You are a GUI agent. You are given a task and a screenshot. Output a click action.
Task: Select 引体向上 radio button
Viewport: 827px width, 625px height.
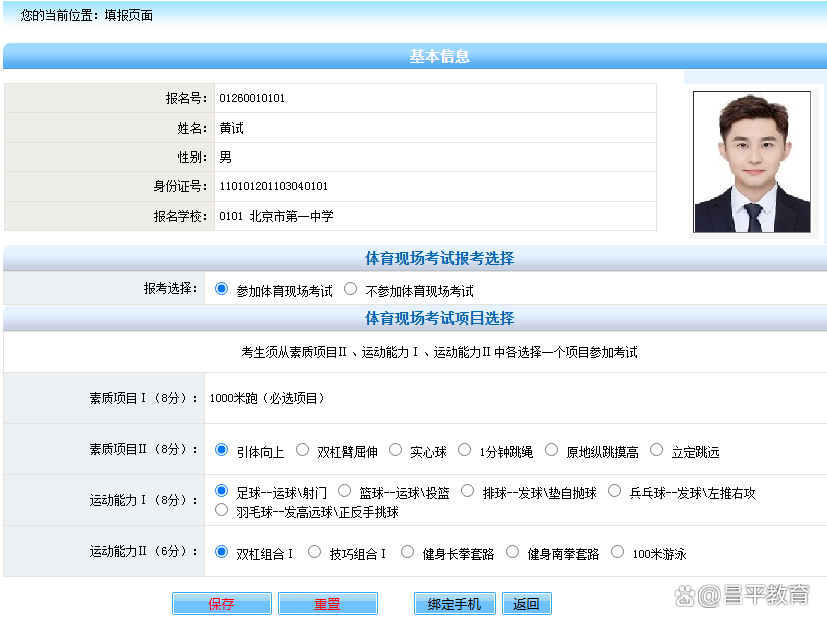coord(222,450)
